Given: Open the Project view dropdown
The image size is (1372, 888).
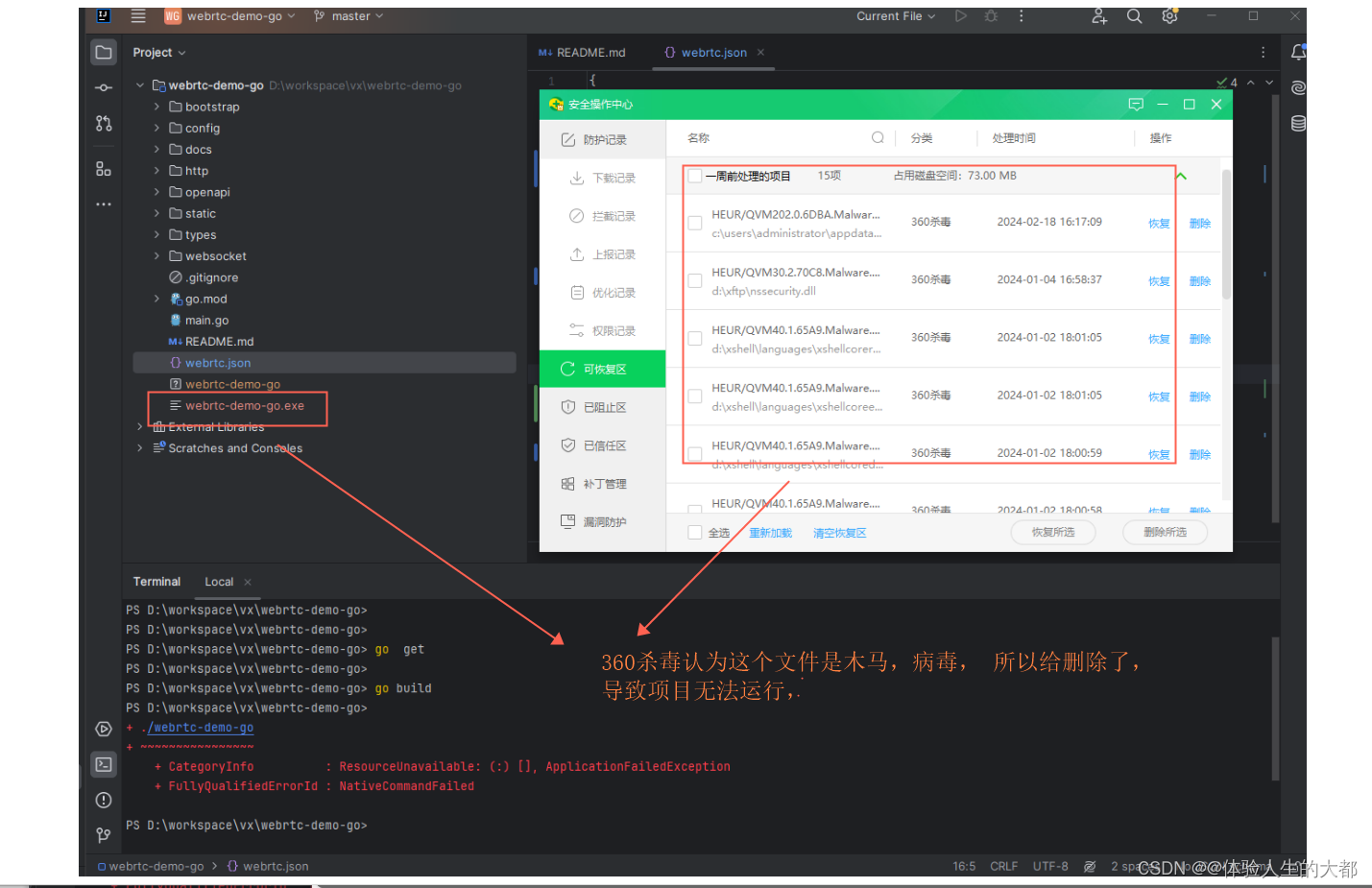Looking at the screenshot, I should click(159, 53).
